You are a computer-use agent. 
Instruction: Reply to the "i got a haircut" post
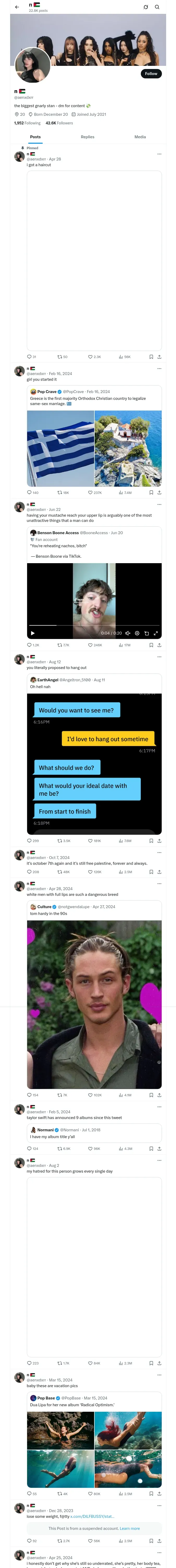tap(29, 357)
